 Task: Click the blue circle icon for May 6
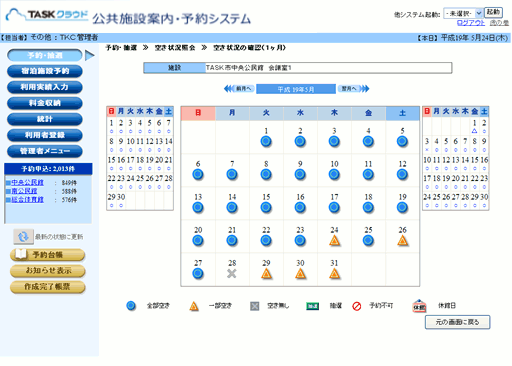pyautogui.click(x=198, y=174)
